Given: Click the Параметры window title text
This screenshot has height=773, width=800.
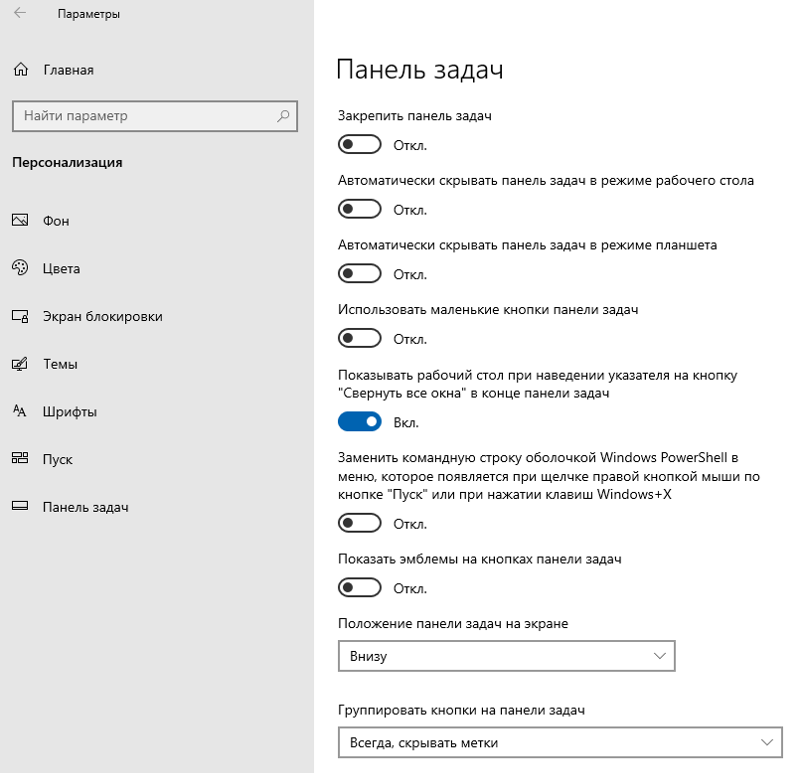Looking at the screenshot, I should [89, 14].
